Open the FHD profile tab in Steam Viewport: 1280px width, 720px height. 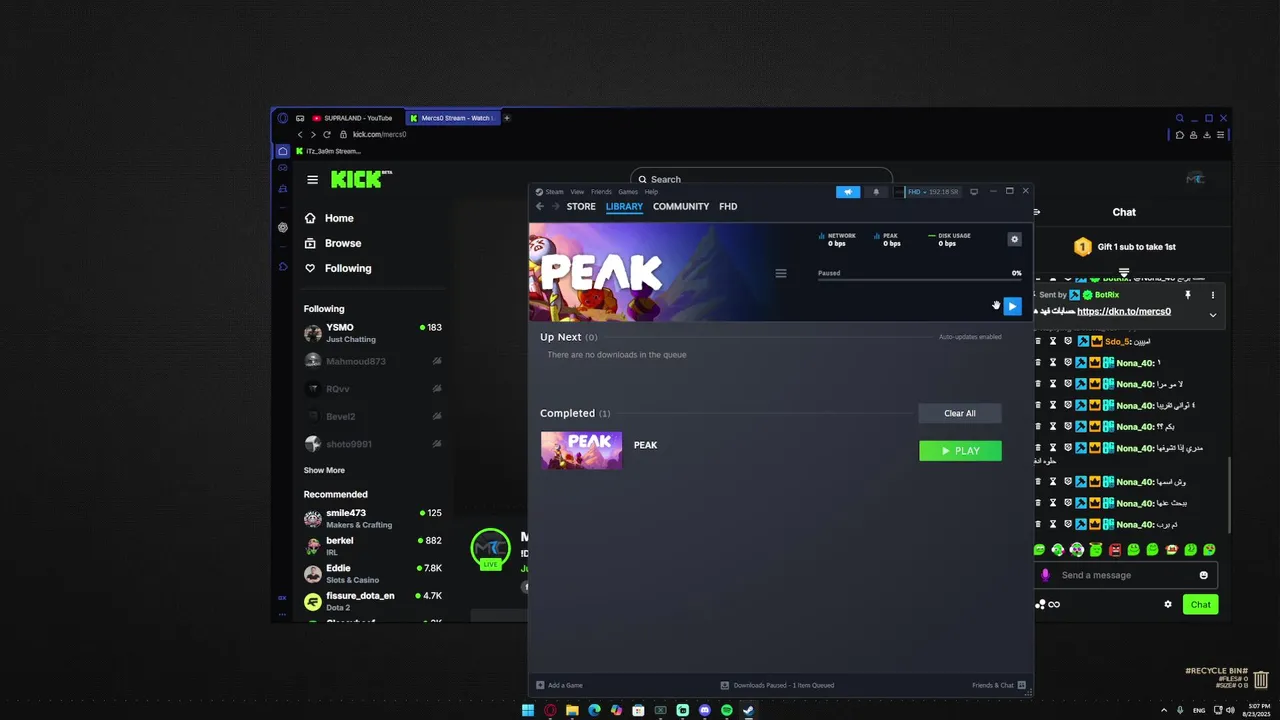tap(728, 206)
